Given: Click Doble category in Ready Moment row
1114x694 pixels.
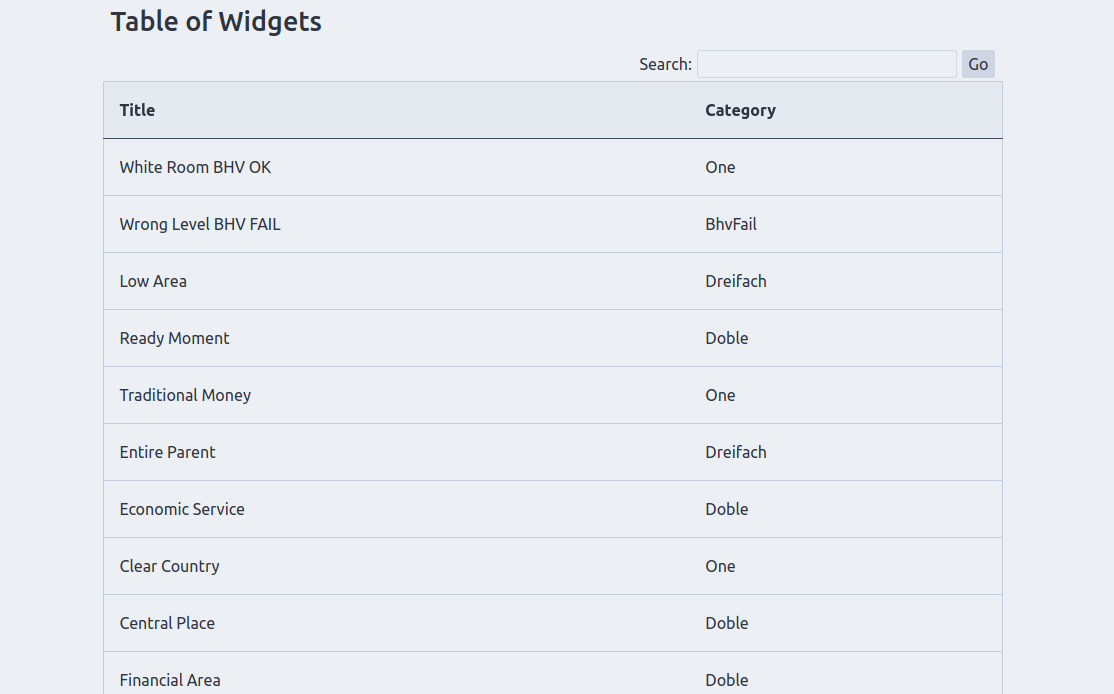Looking at the screenshot, I should point(726,338).
